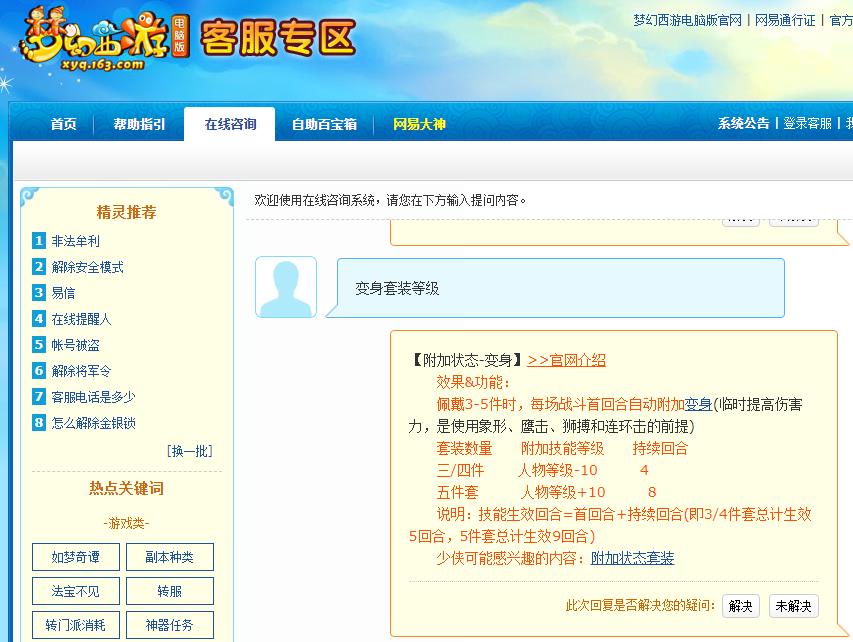Open the 网易通行证 link
The width and height of the screenshot is (853, 642).
[x=784, y=20]
